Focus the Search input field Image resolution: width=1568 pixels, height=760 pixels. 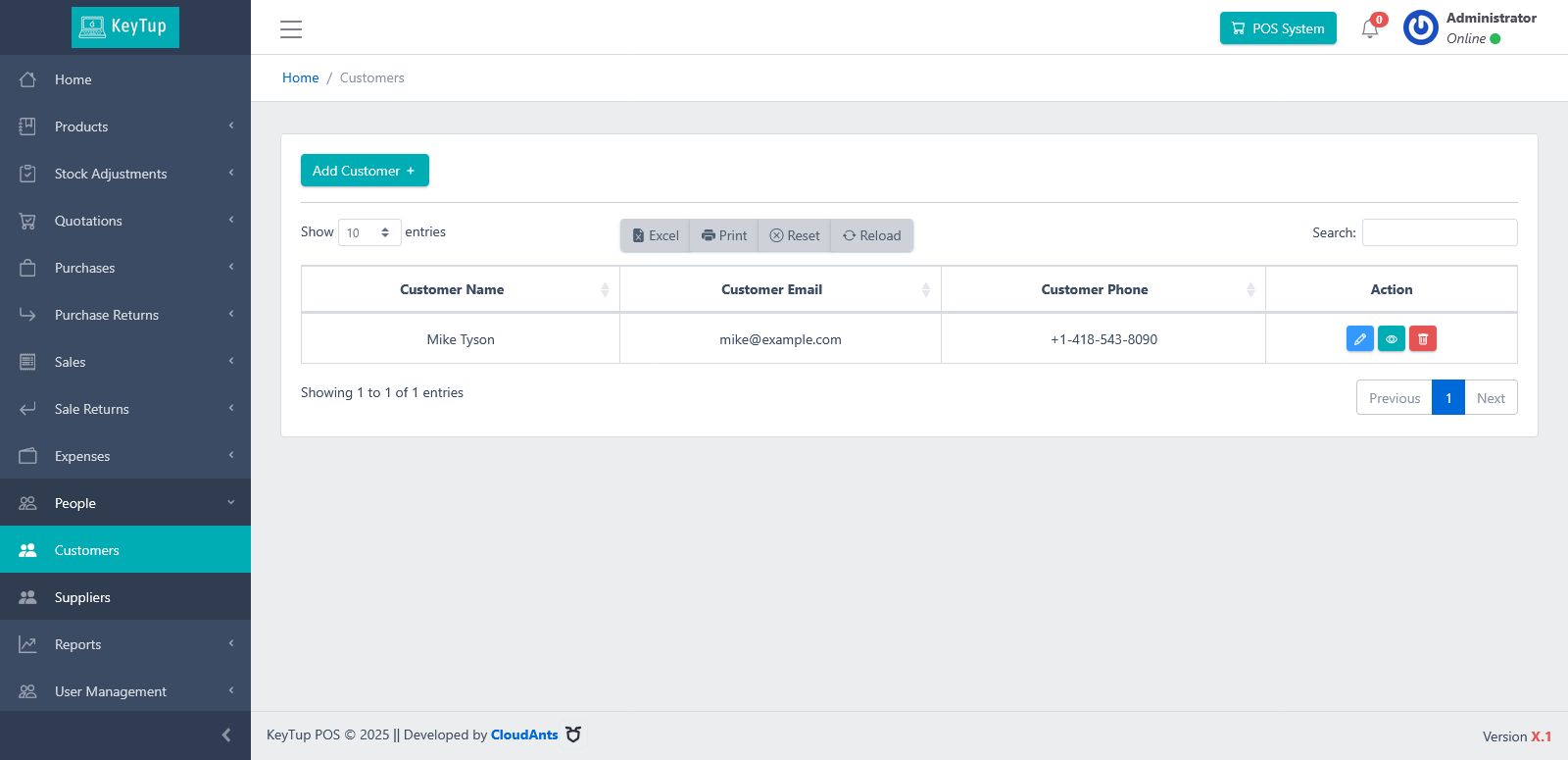click(x=1440, y=232)
